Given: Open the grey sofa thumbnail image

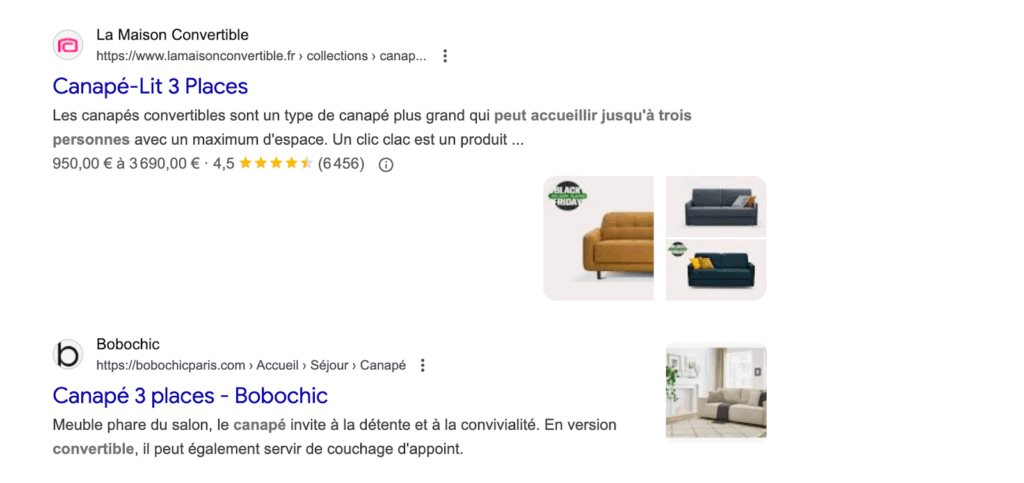Looking at the screenshot, I should pyautogui.click(x=716, y=205).
